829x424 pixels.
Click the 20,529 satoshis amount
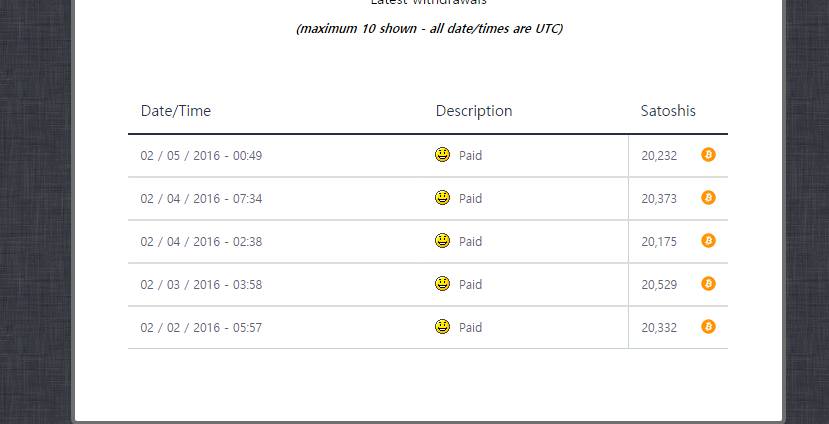(x=659, y=285)
